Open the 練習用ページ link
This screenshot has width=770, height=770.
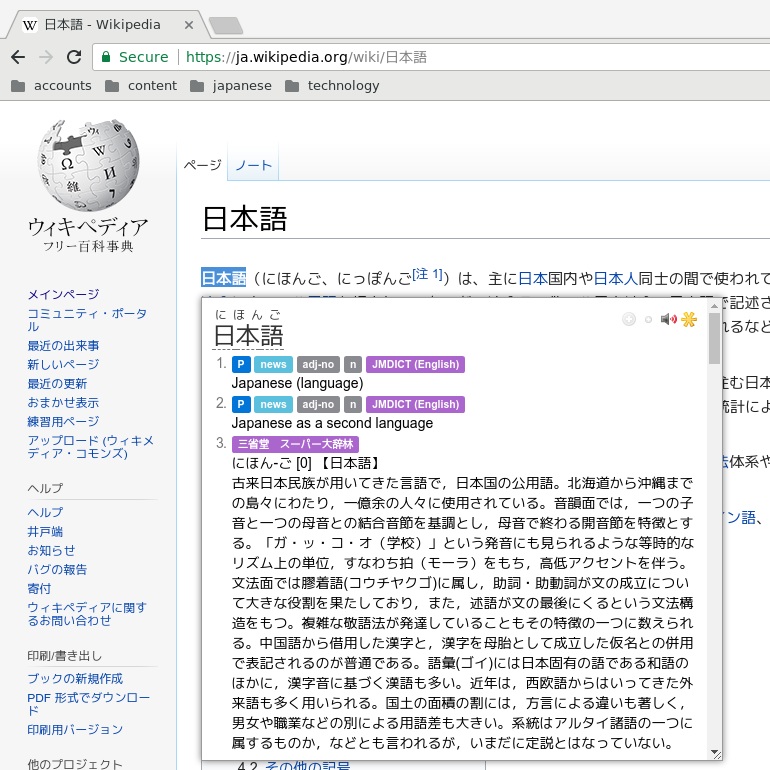pos(63,421)
